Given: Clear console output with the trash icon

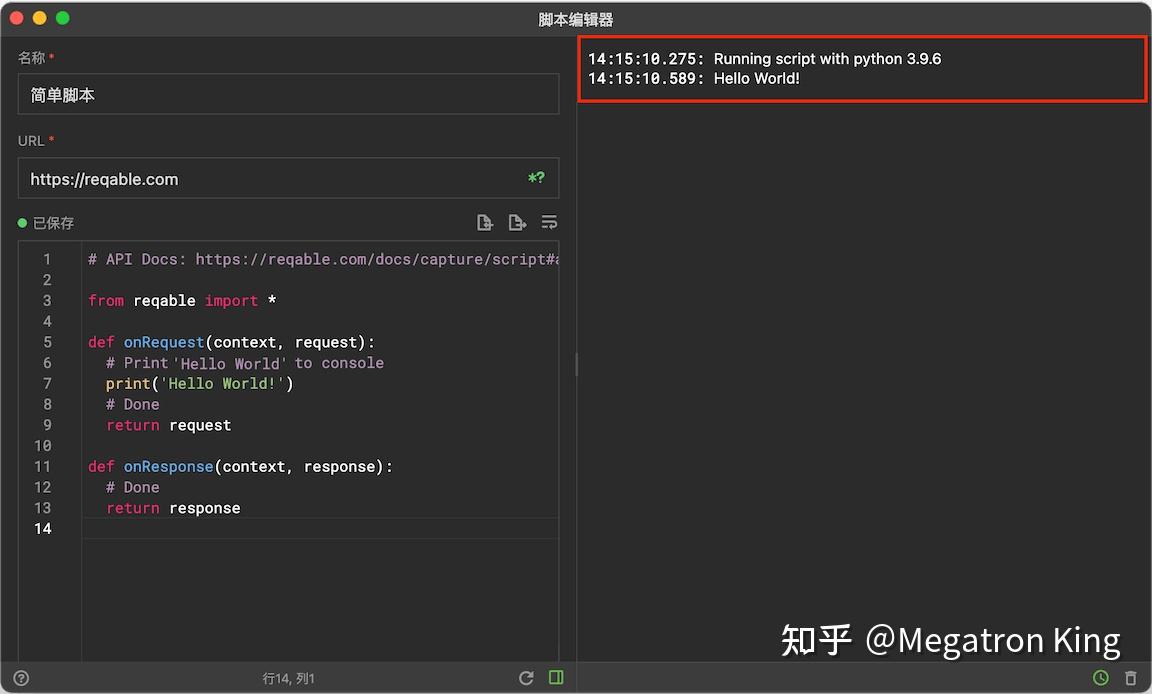Looking at the screenshot, I should pyautogui.click(x=1131, y=678).
